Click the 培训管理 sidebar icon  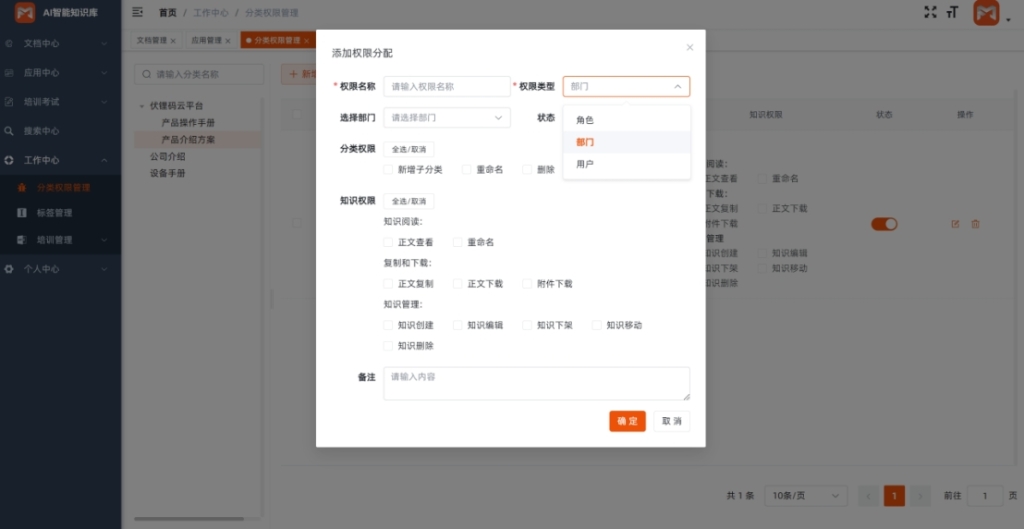click(22, 240)
